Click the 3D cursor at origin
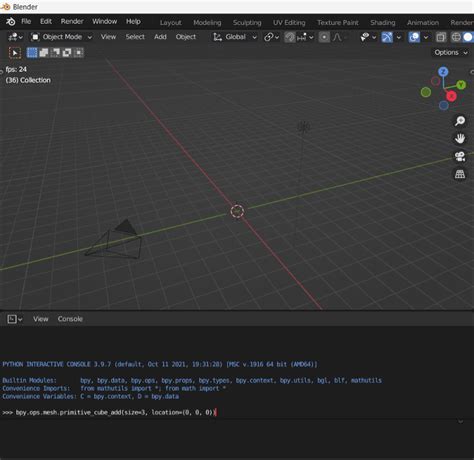Screen dimensions: 474x460 click(237, 211)
